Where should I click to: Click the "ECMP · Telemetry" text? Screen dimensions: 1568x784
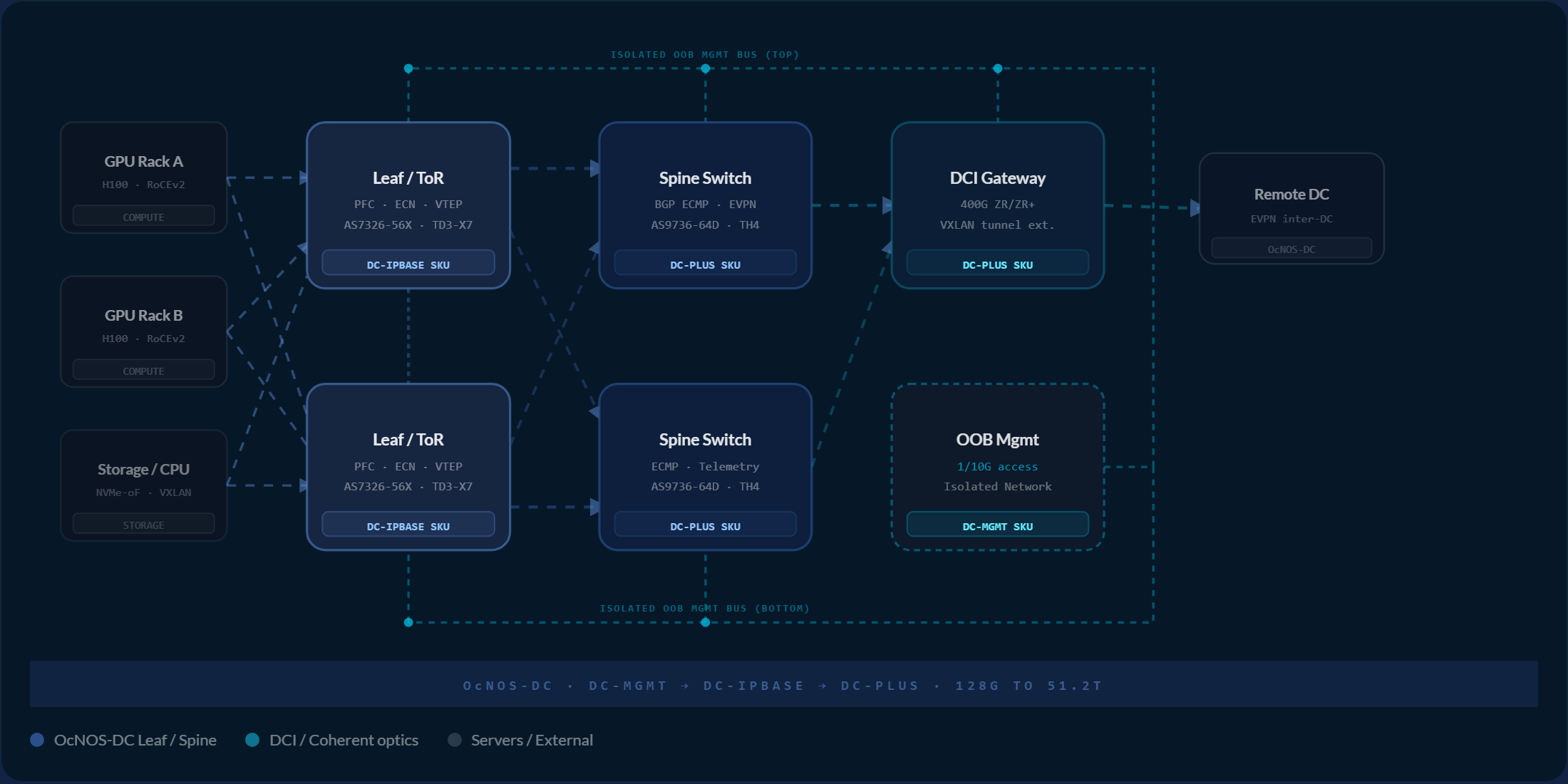[706, 467]
